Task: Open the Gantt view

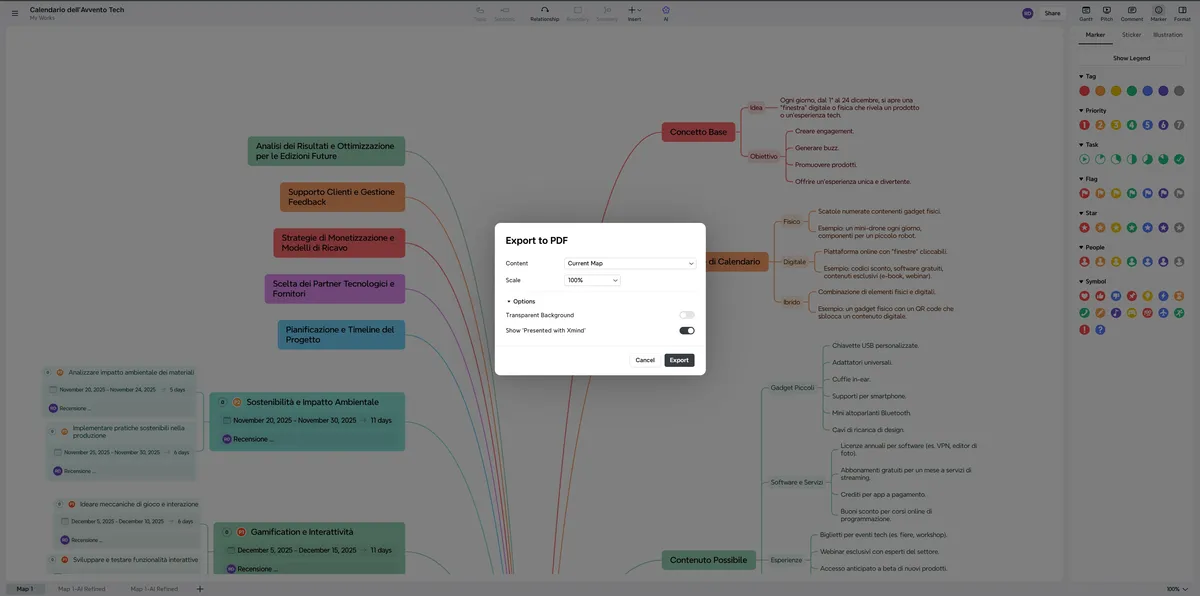Action: 1086,13
